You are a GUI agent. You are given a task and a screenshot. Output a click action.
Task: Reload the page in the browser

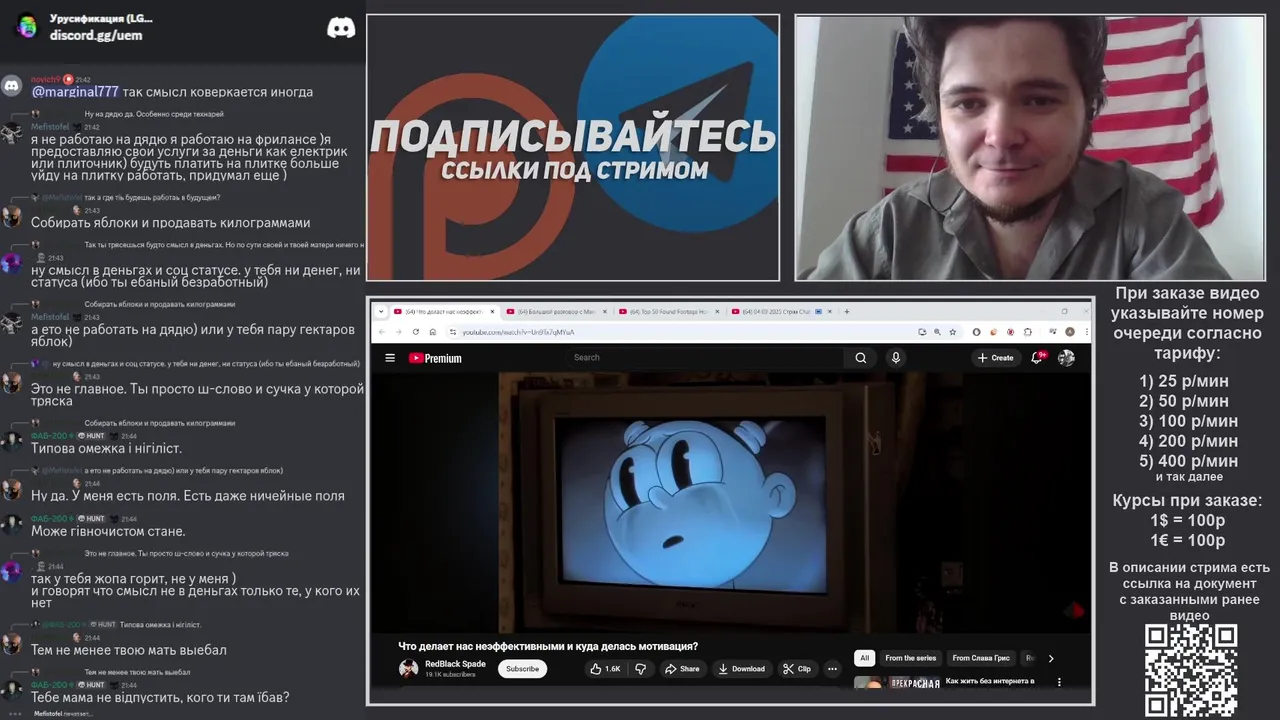(x=415, y=332)
